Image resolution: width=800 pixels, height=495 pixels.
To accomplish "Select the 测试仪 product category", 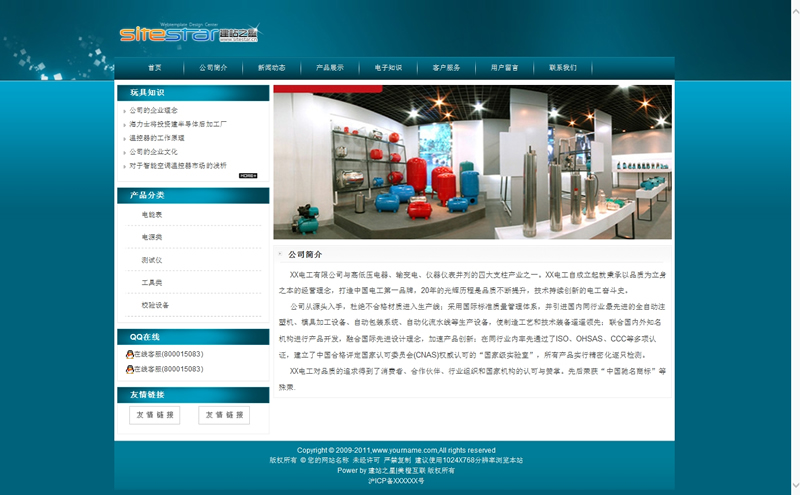I will (152, 260).
